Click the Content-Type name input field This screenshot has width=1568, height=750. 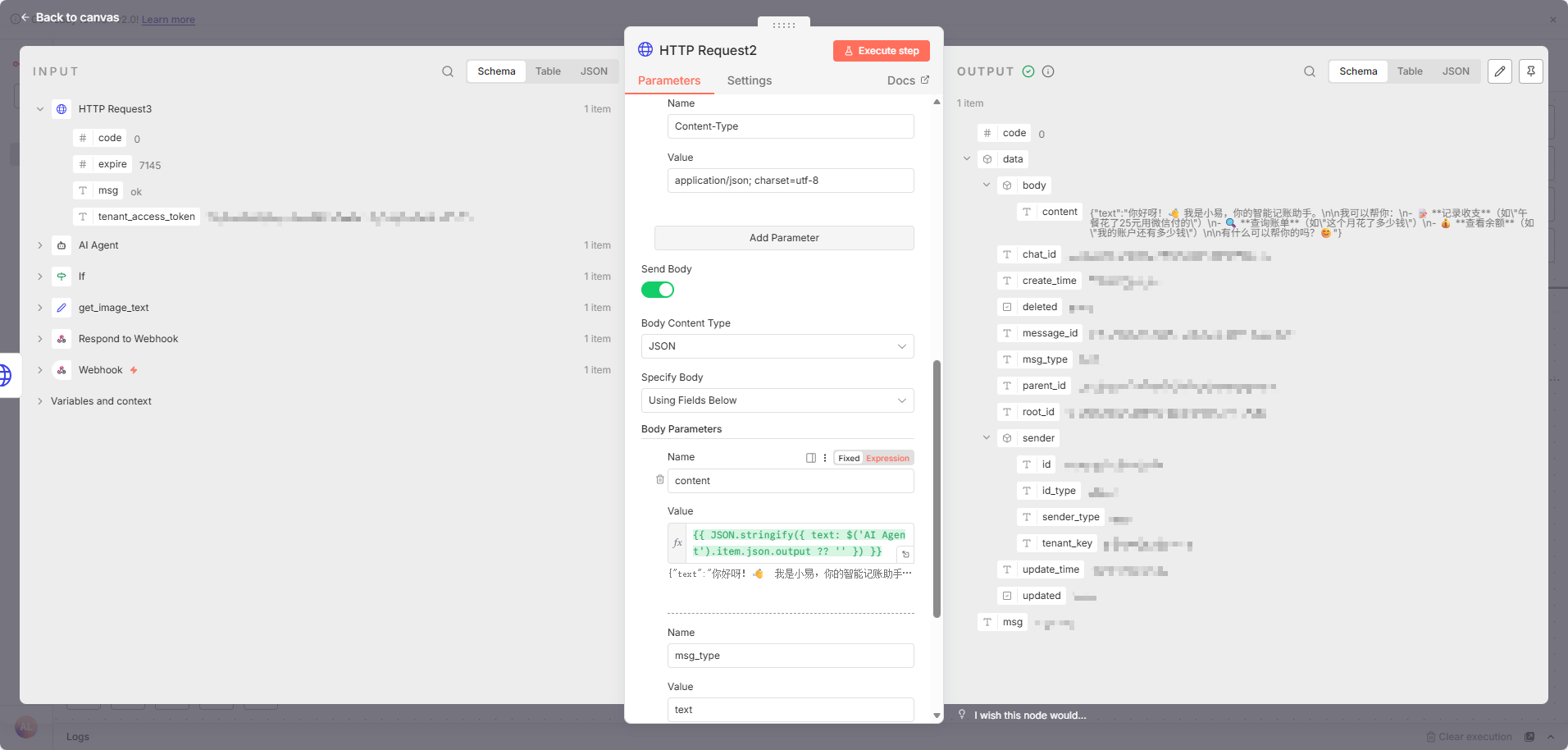click(791, 126)
